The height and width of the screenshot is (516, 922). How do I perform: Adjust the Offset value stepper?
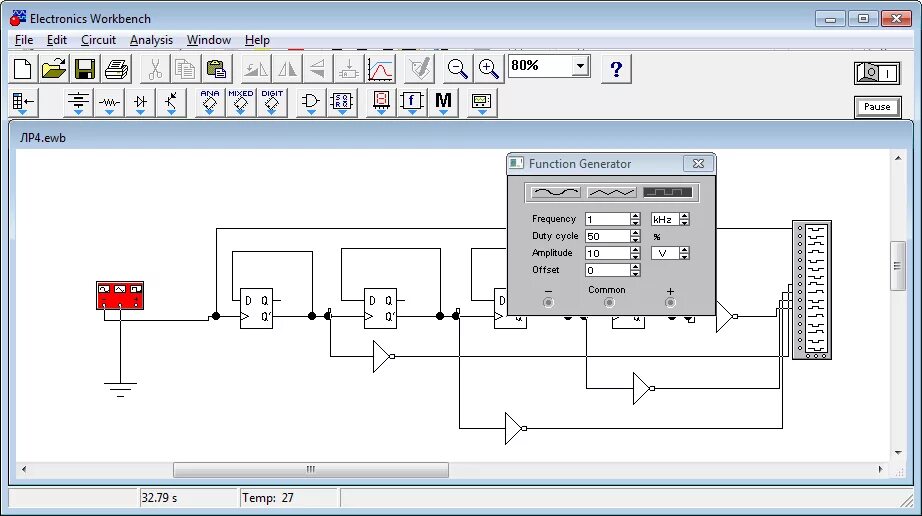[x=635, y=270]
